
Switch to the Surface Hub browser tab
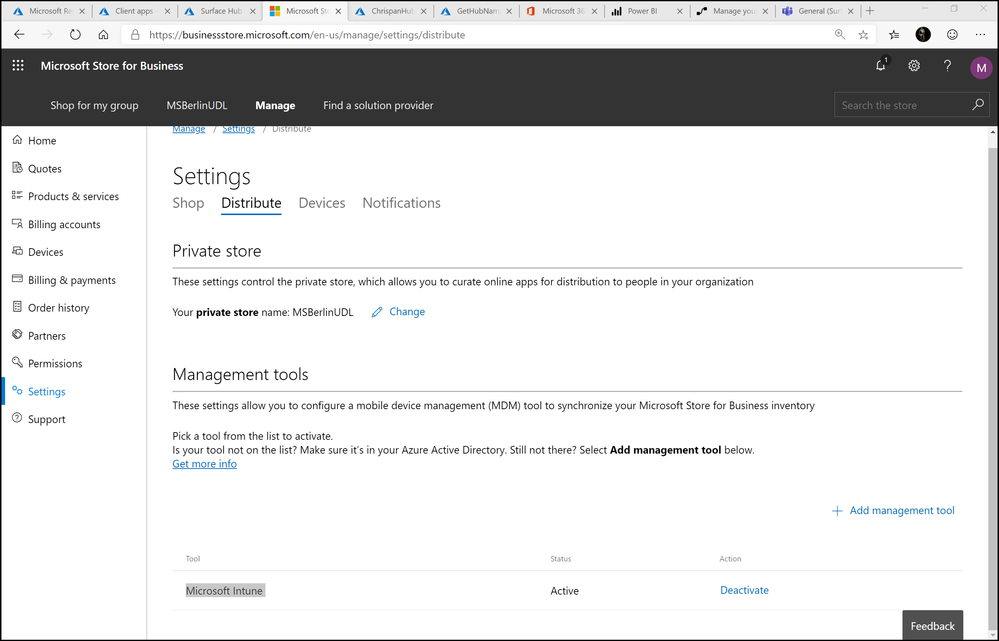[220, 11]
